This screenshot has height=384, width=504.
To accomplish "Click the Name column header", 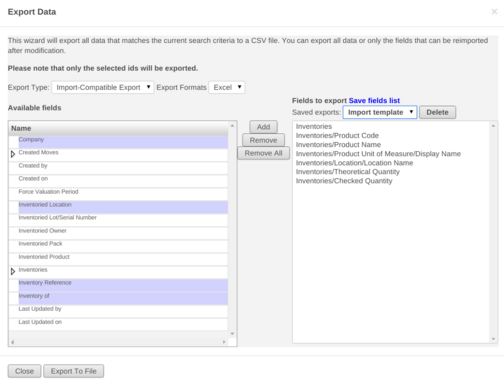I will tap(119, 128).
